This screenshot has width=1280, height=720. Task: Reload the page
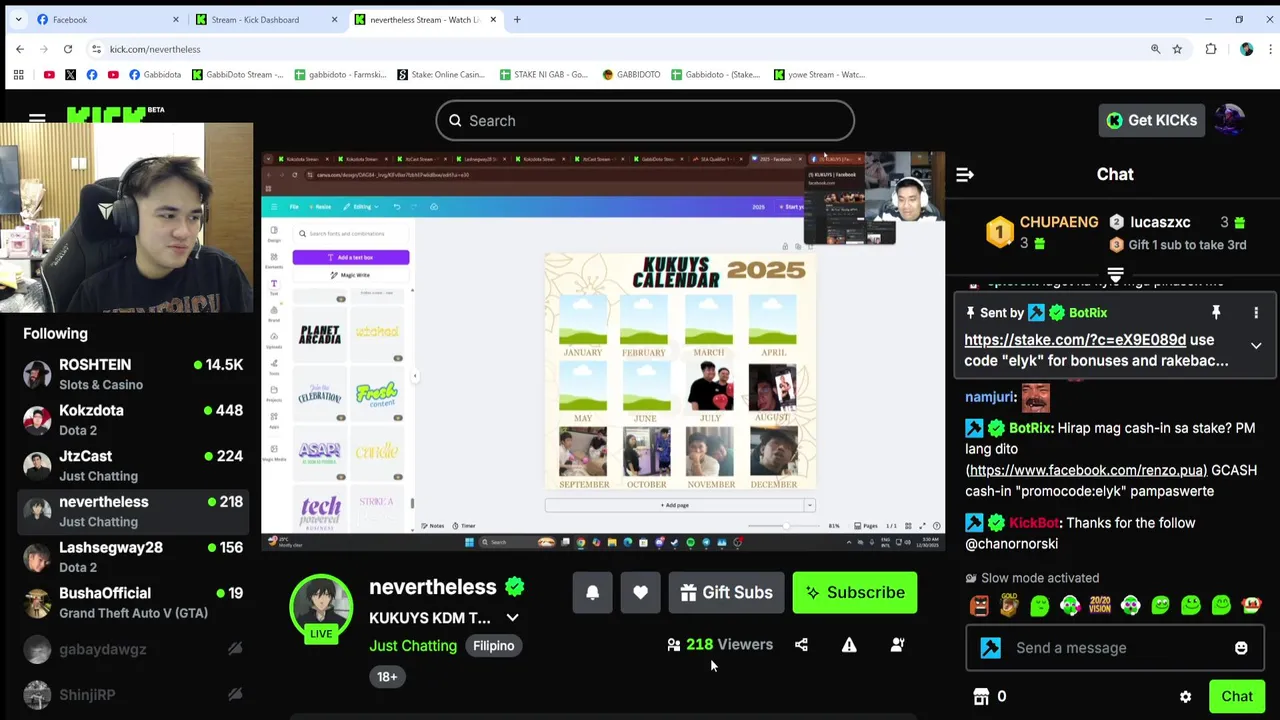point(68,49)
